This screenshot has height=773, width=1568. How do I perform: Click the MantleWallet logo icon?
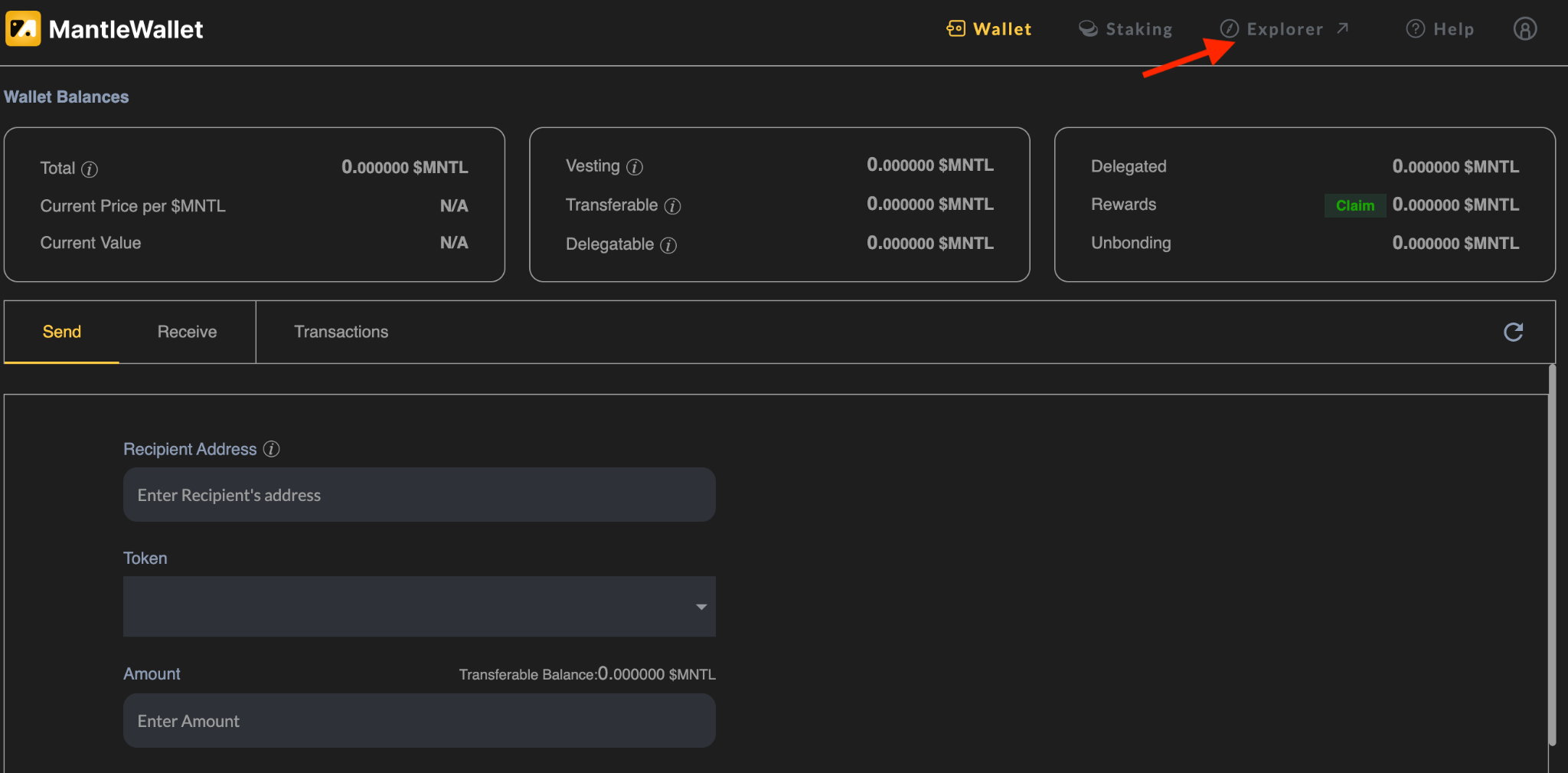[23, 29]
